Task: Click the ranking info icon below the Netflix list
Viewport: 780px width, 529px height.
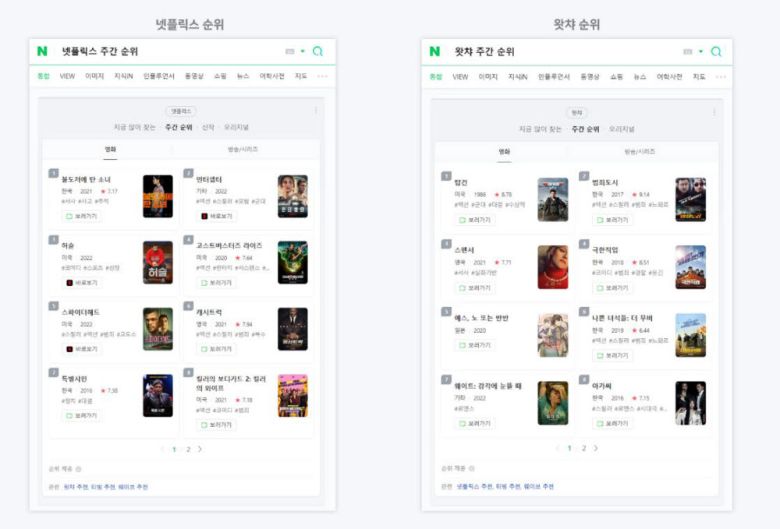Action: pyautogui.click(x=78, y=469)
